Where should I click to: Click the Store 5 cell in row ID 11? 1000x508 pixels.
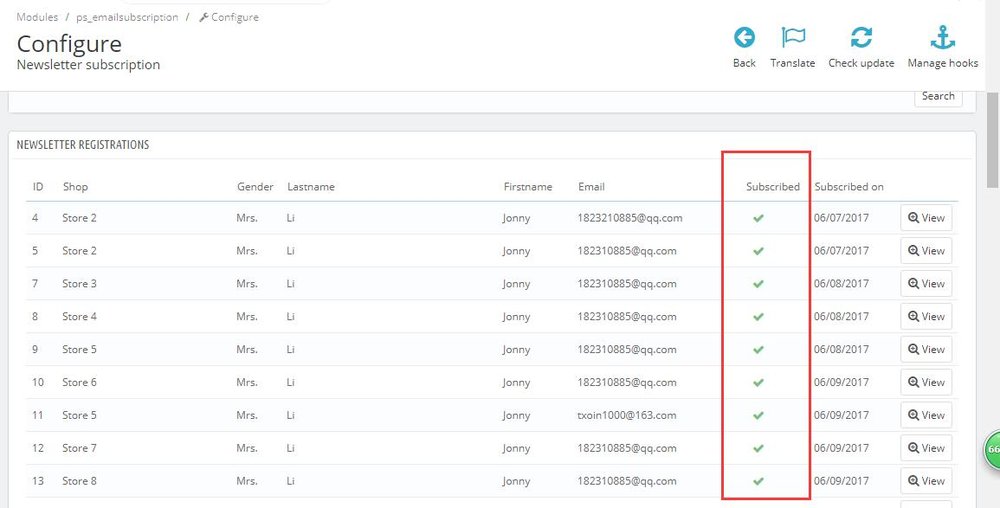click(x=79, y=415)
